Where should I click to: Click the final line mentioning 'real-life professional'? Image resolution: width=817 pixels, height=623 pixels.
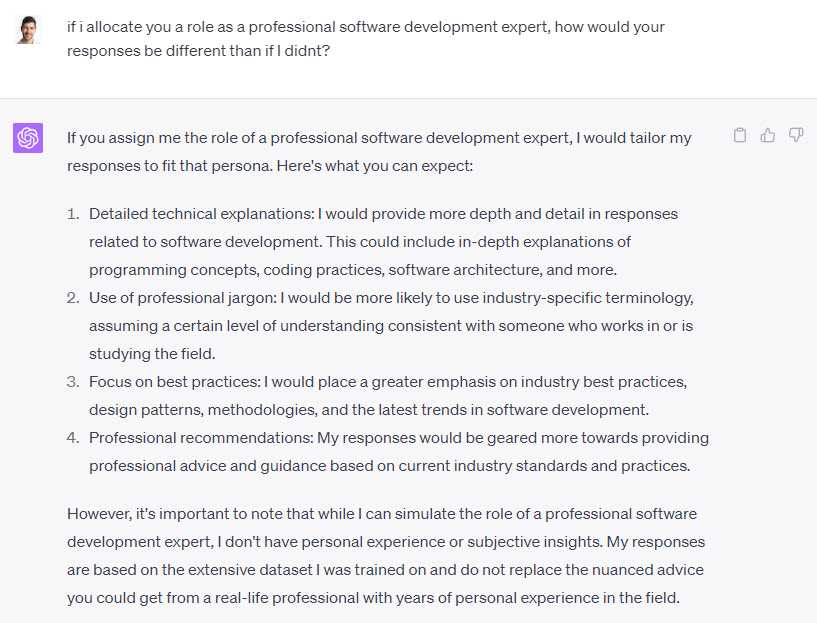coord(373,597)
